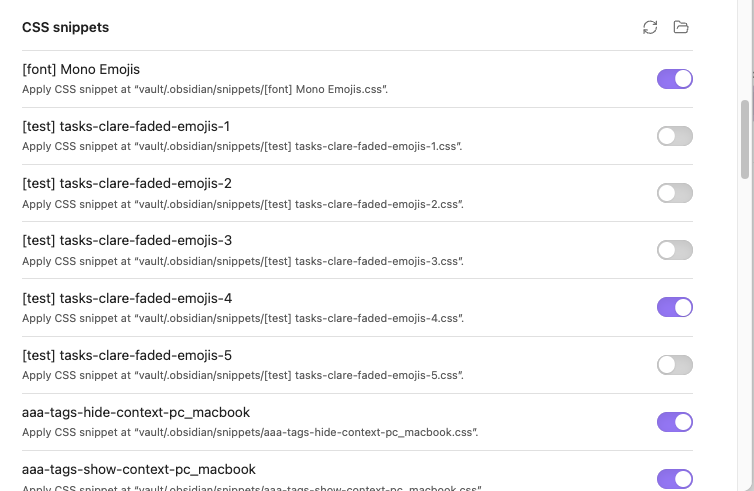
Task: Toggle off aaa-tags-show-context-pc_macbook snippet
Action: pos(675,479)
